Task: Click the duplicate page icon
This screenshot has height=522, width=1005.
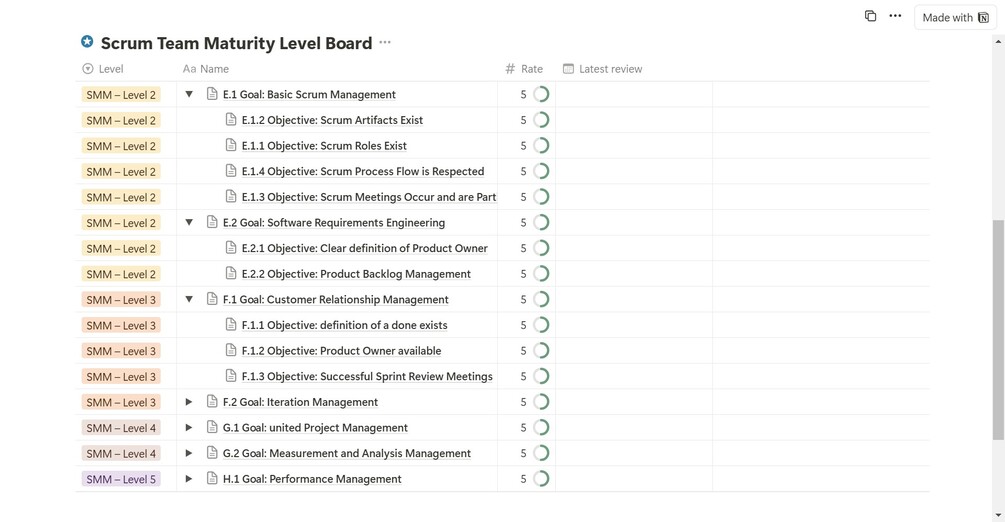Action: [x=870, y=16]
